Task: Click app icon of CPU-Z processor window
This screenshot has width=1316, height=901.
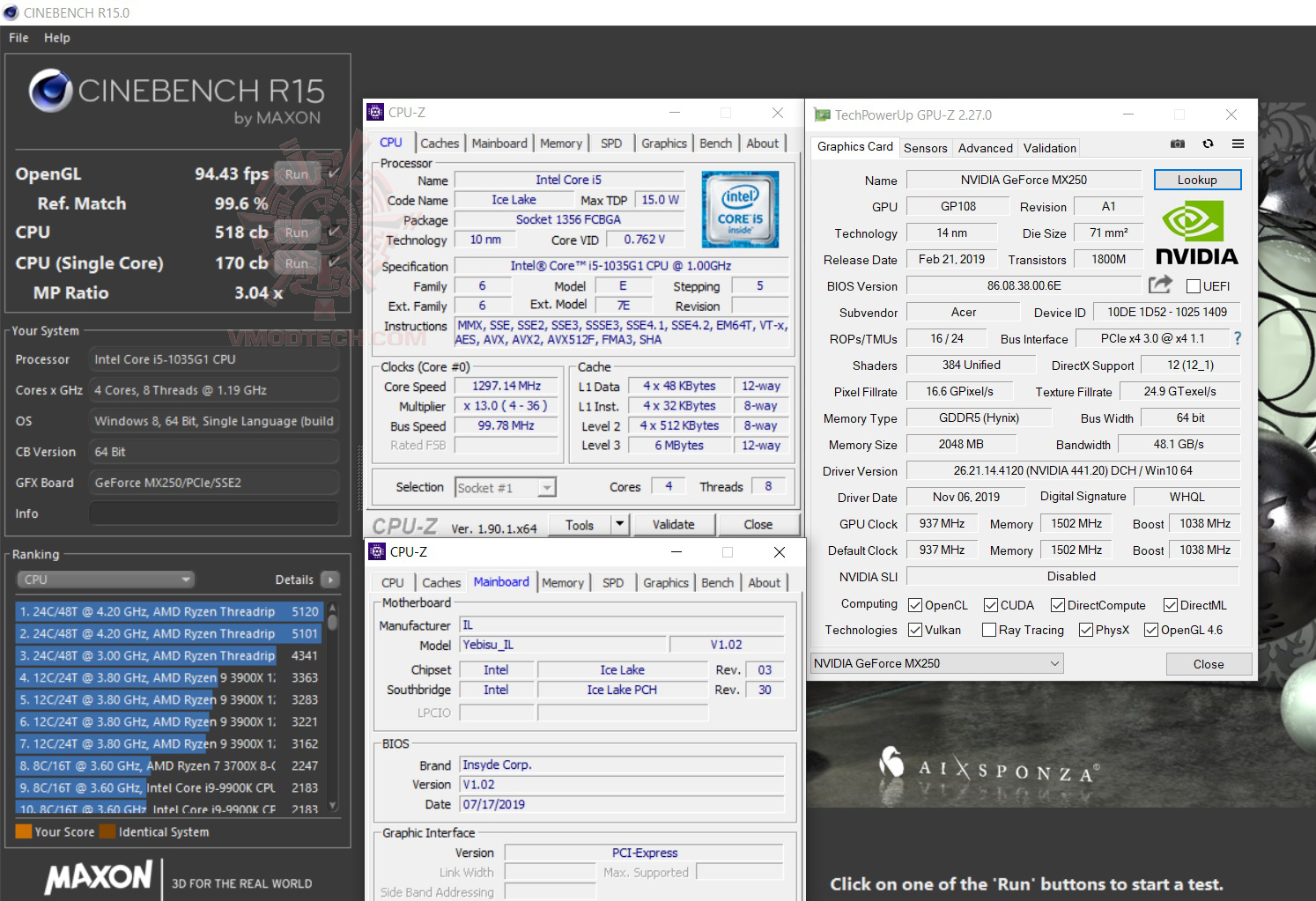Action: (x=375, y=112)
